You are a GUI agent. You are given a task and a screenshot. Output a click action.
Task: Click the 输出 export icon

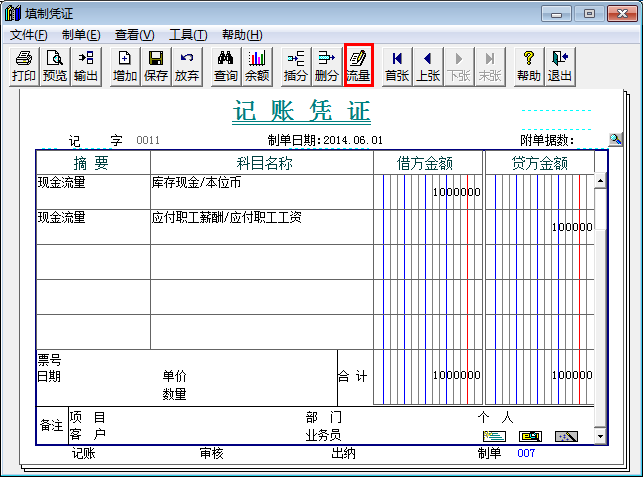click(86, 66)
